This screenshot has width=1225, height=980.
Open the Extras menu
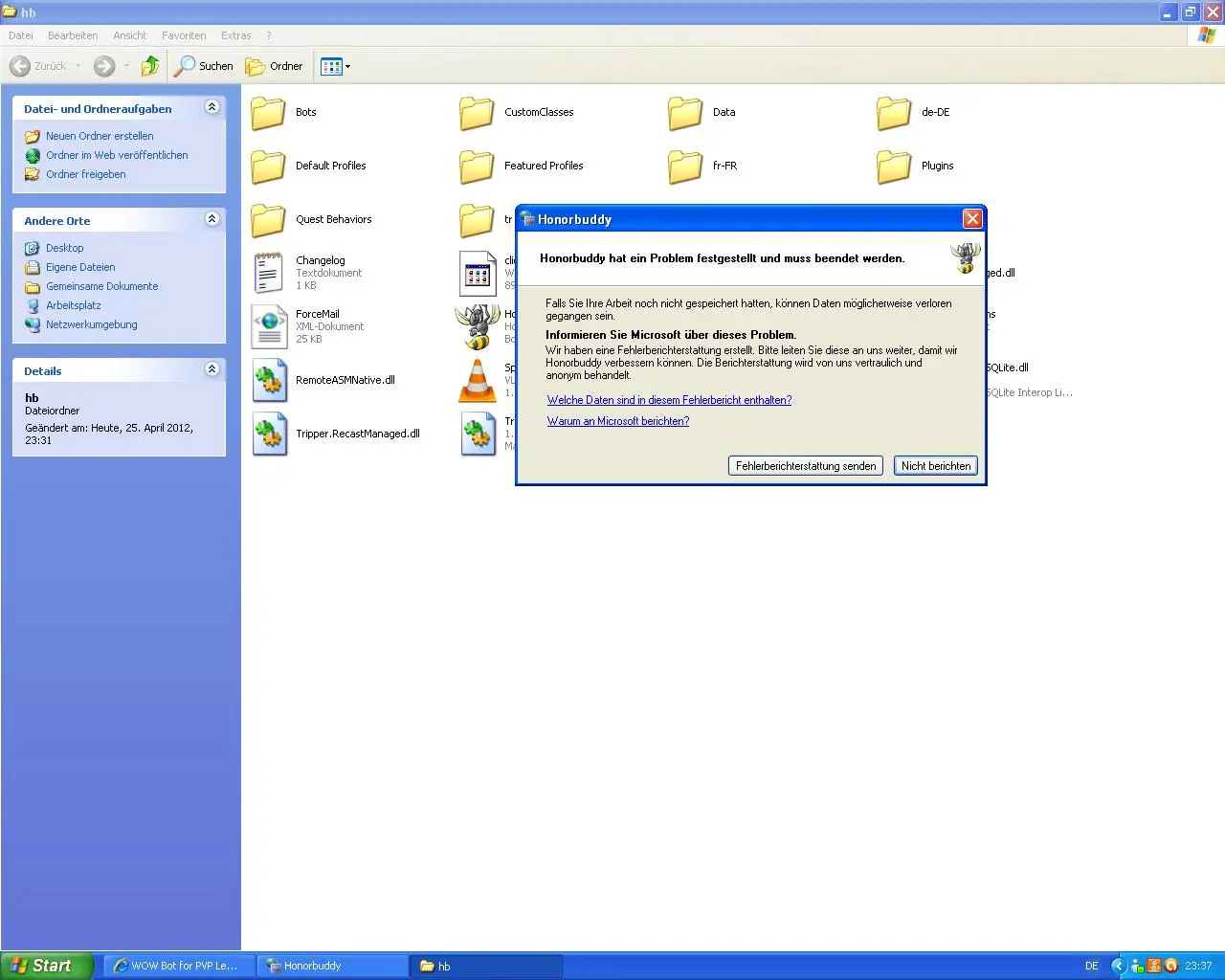pyautogui.click(x=235, y=35)
